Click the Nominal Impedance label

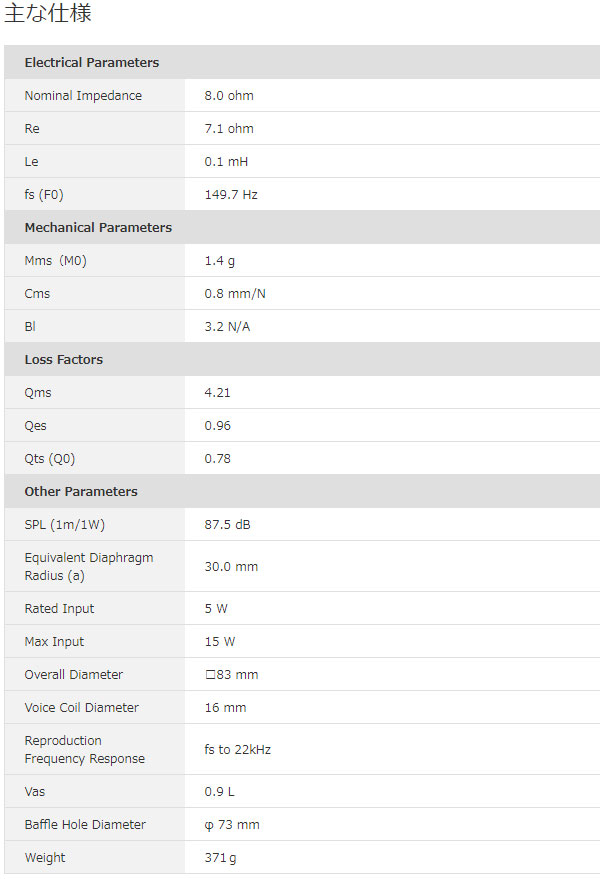(x=83, y=96)
